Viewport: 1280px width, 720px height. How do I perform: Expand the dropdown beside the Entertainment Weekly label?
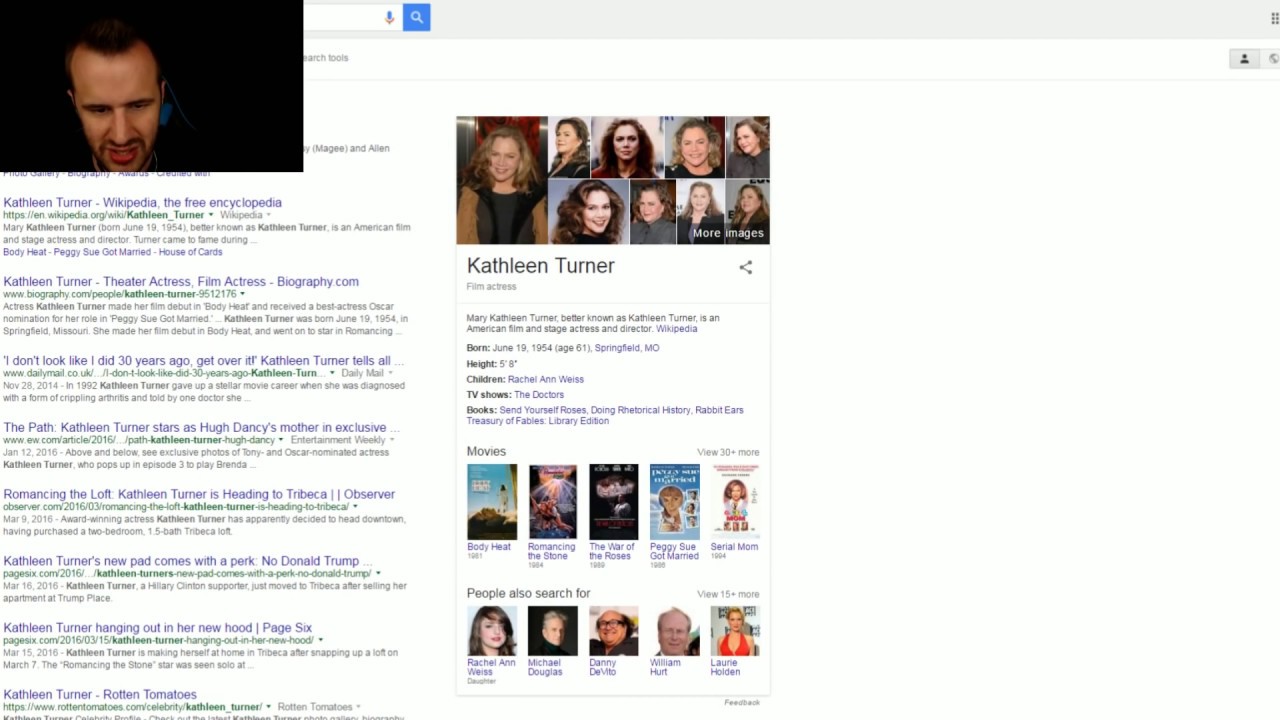[x=391, y=440]
